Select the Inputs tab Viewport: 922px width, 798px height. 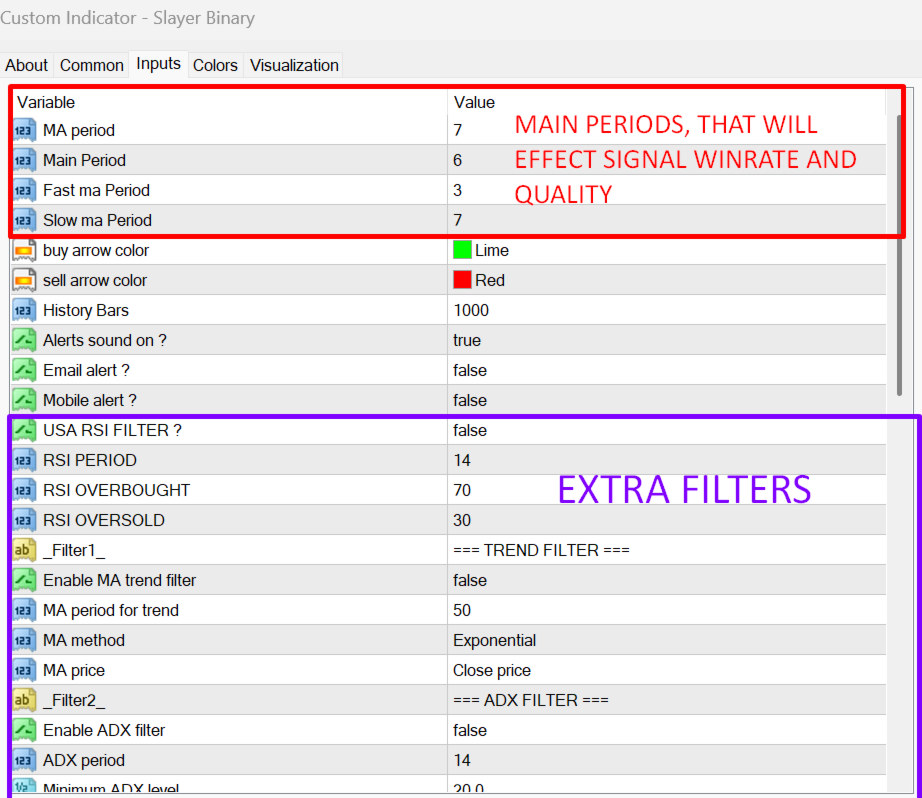(x=158, y=64)
